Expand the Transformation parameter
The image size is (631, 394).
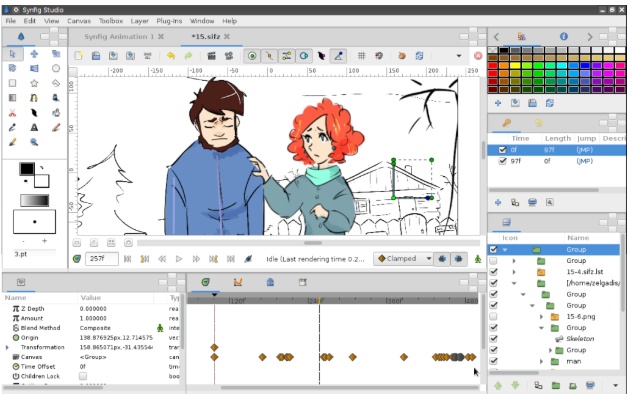coord(7,347)
